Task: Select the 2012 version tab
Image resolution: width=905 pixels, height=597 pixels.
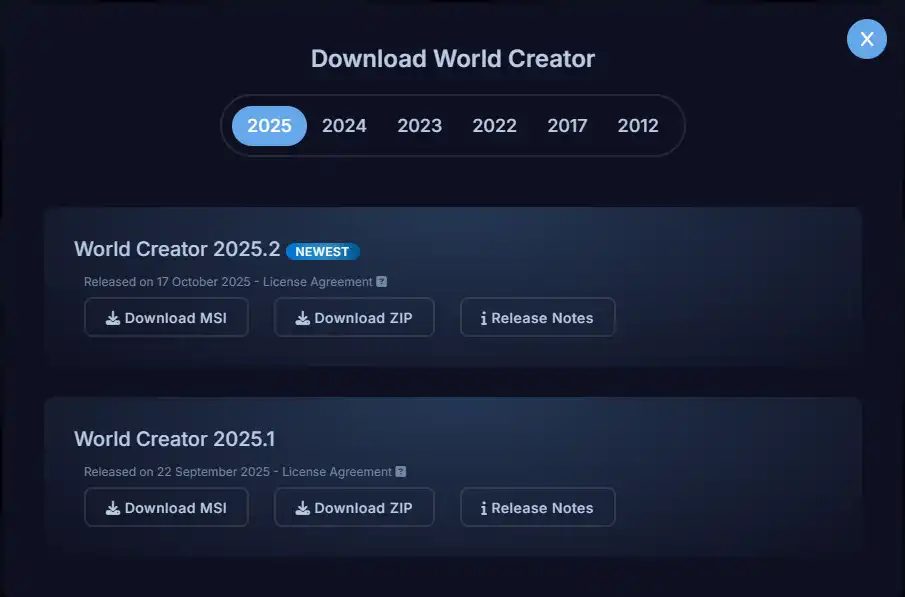Action: [x=638, y=126]
